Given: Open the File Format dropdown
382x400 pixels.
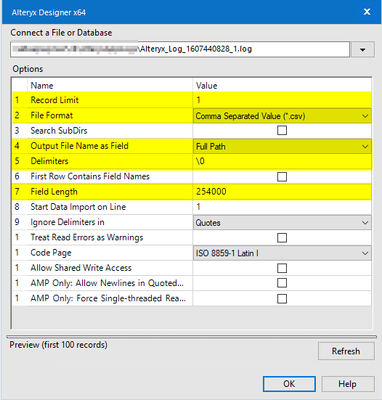Looking at the screenshot, I should (282, 116).
